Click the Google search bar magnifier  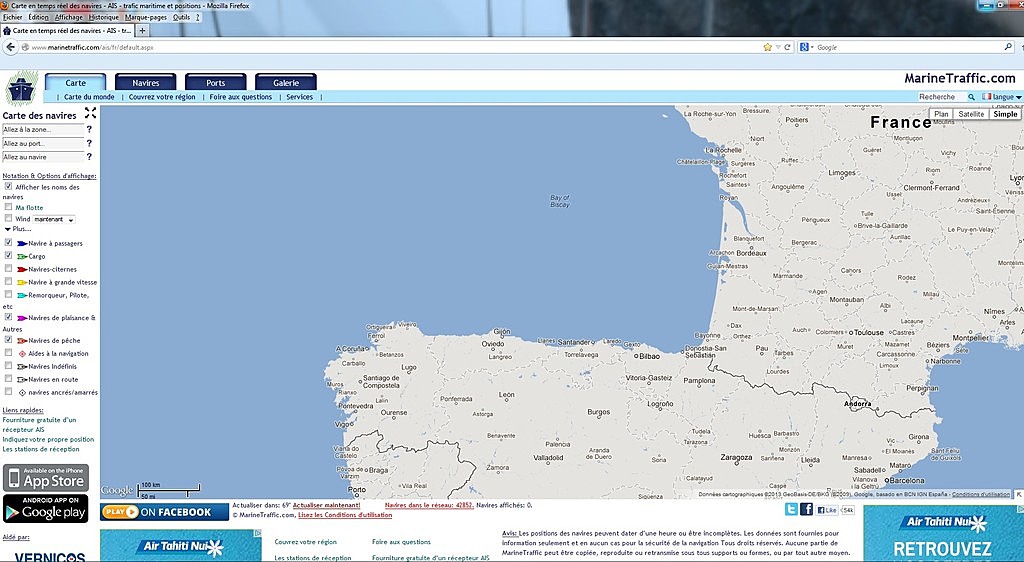(1008, 47)
